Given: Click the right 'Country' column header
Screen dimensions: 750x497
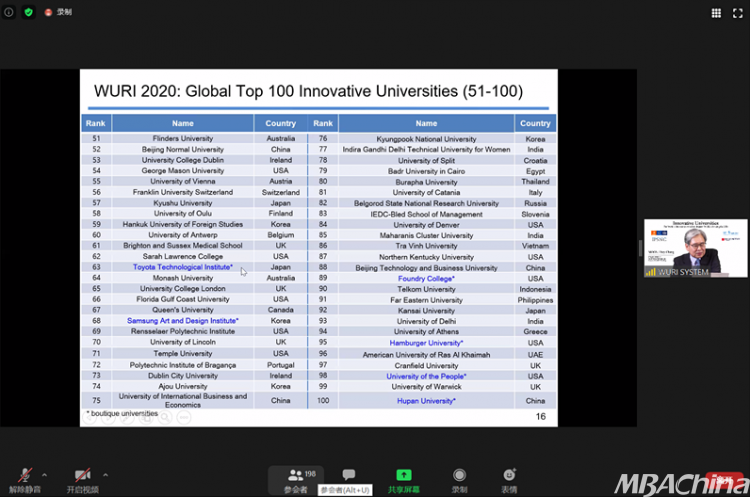Looking at the screenshot, I should click(535, 123).
